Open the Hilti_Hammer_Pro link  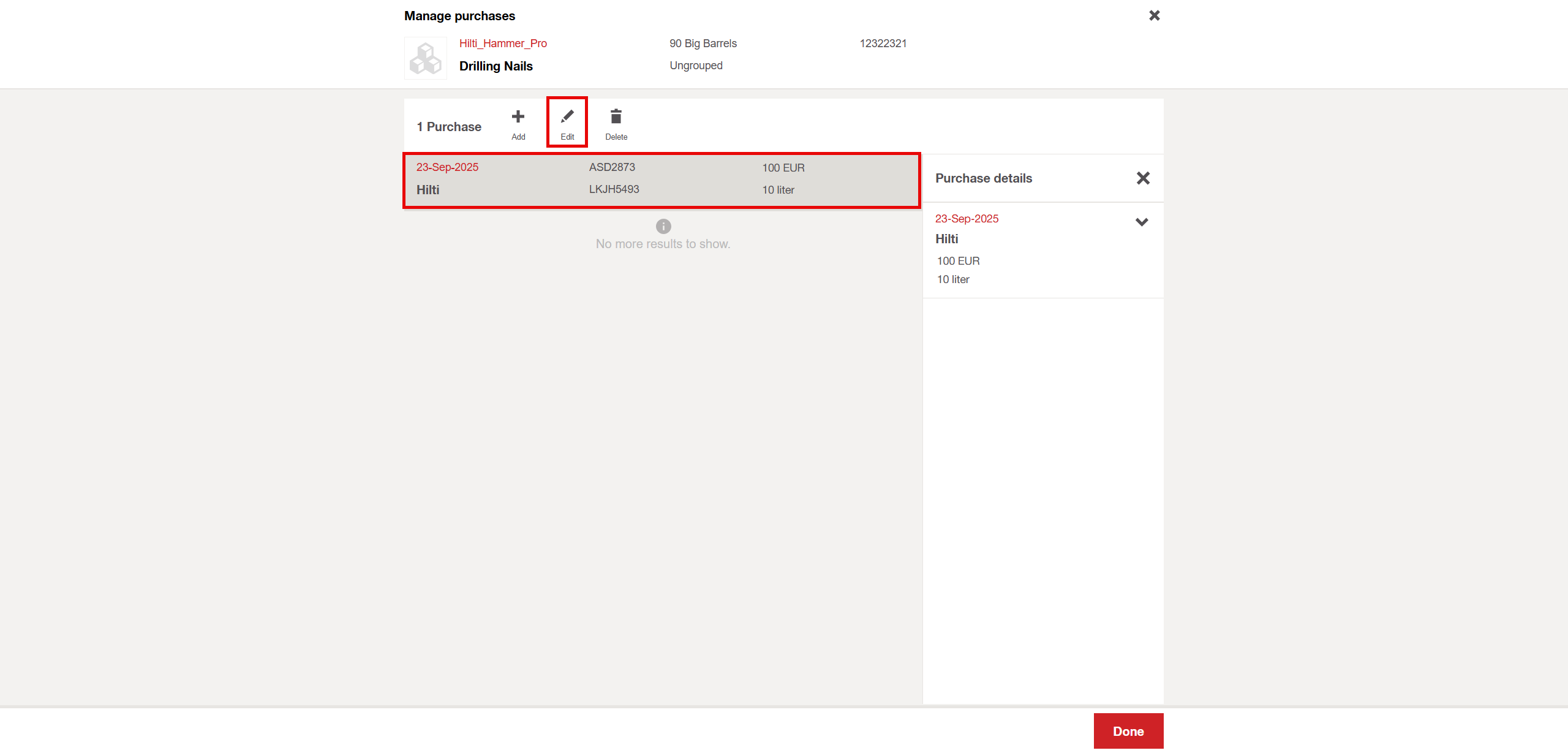point(503,44)
